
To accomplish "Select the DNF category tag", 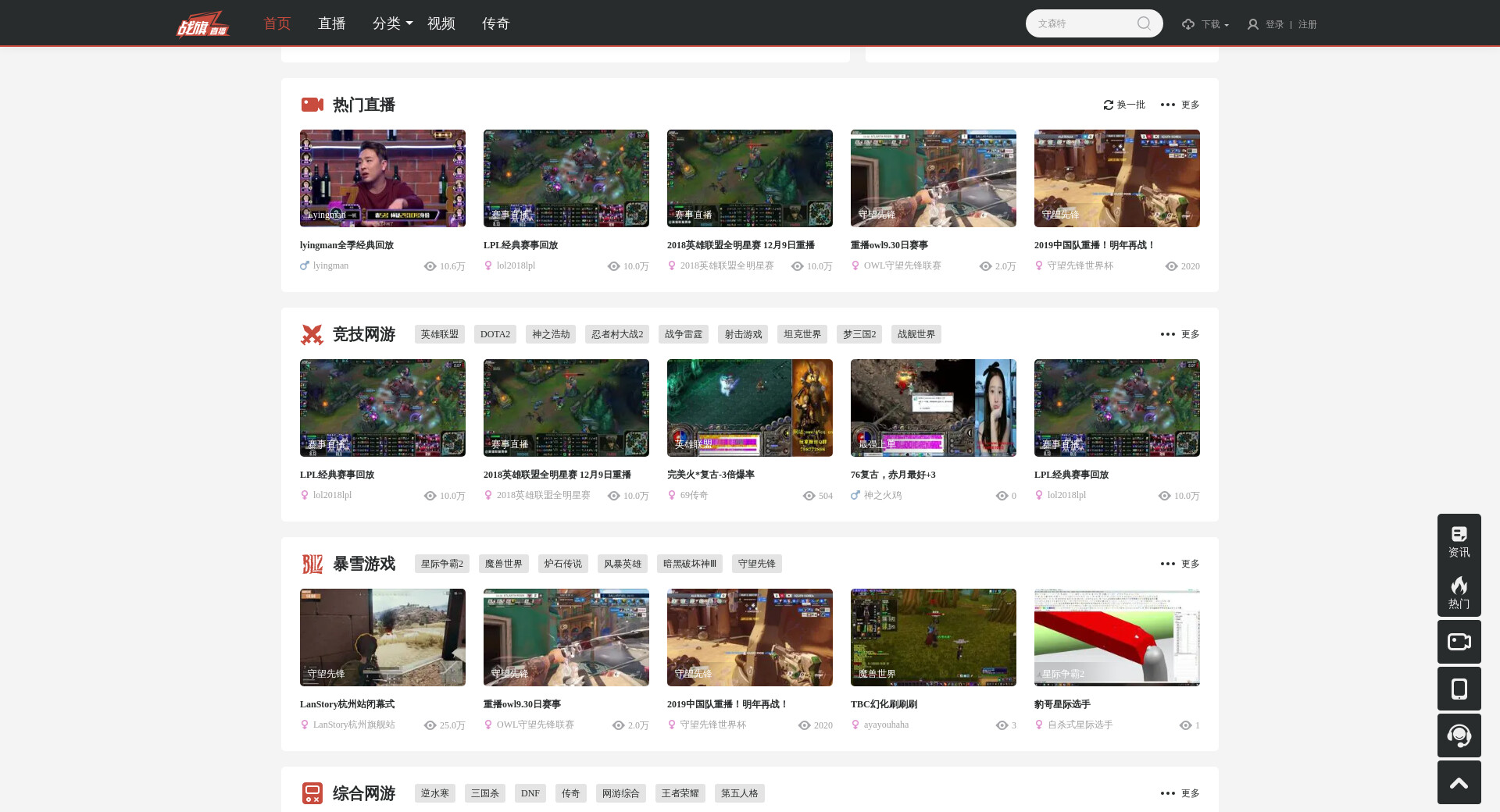I will tap(530, 793).
